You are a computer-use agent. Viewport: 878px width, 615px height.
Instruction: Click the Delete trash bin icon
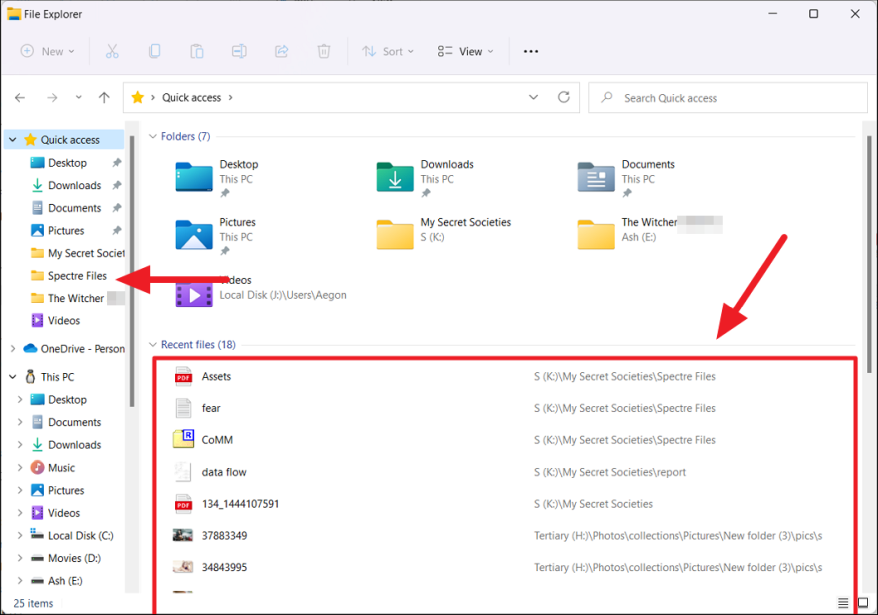(x=323, y=51)
